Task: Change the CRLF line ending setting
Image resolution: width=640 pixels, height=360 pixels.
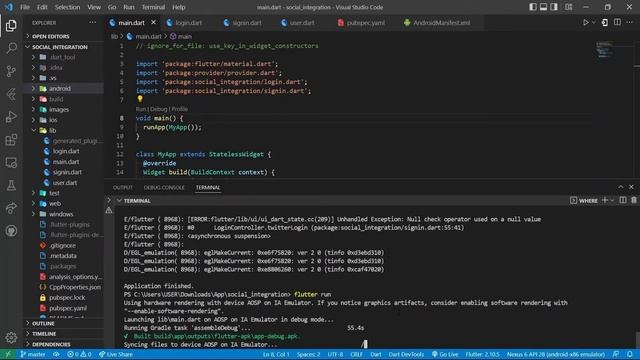Action: (x=356, y=354)
